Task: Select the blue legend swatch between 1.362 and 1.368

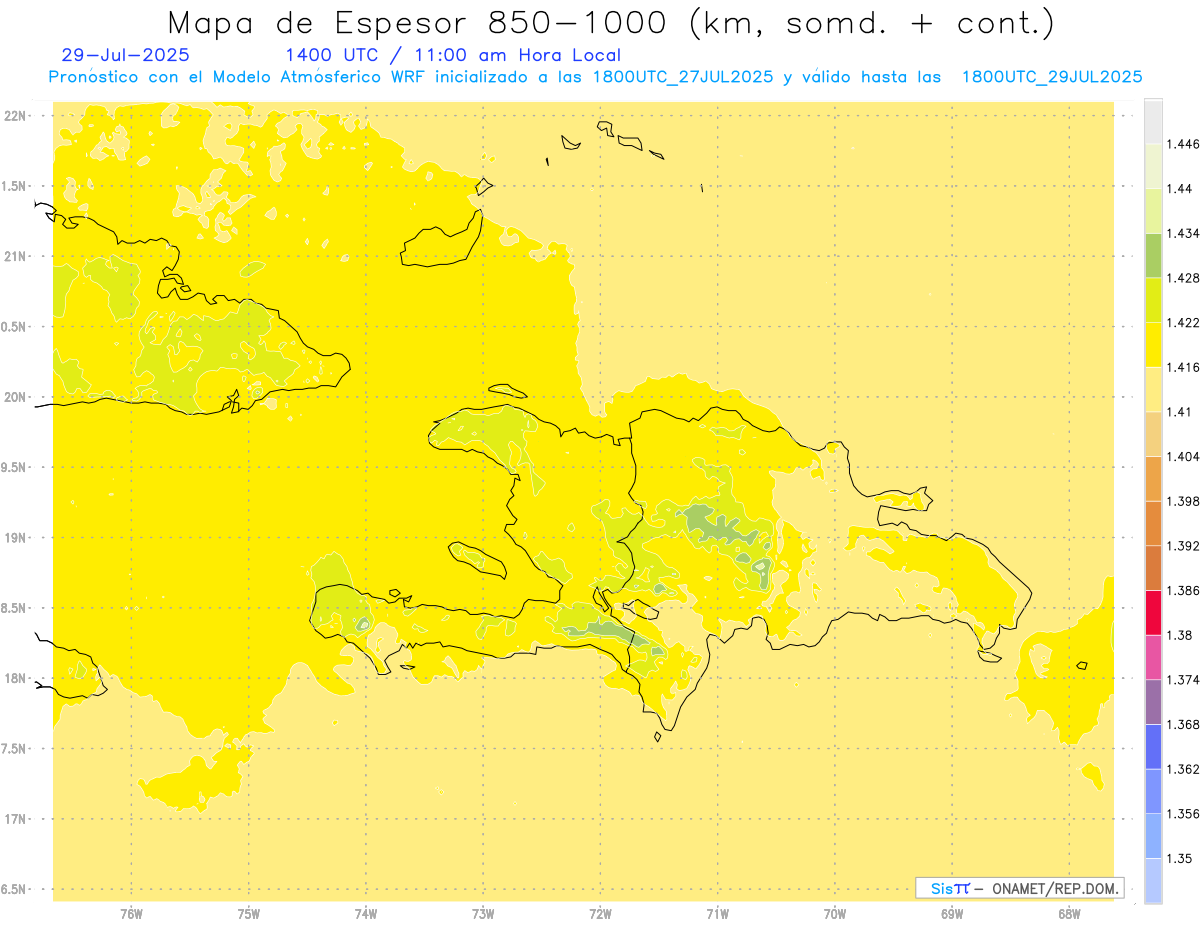Action: coord(1153,746)
